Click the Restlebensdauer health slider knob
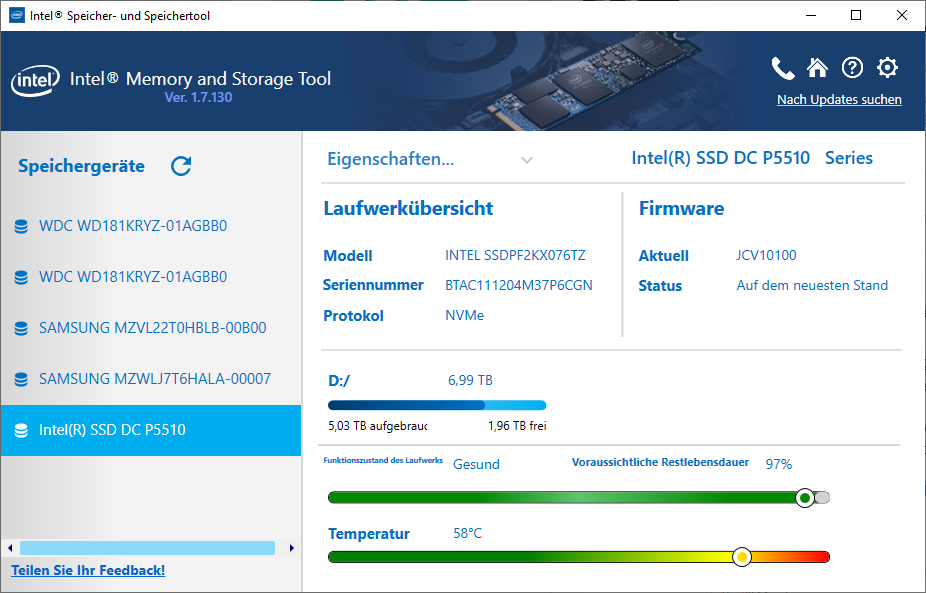 tap(805, 498)
